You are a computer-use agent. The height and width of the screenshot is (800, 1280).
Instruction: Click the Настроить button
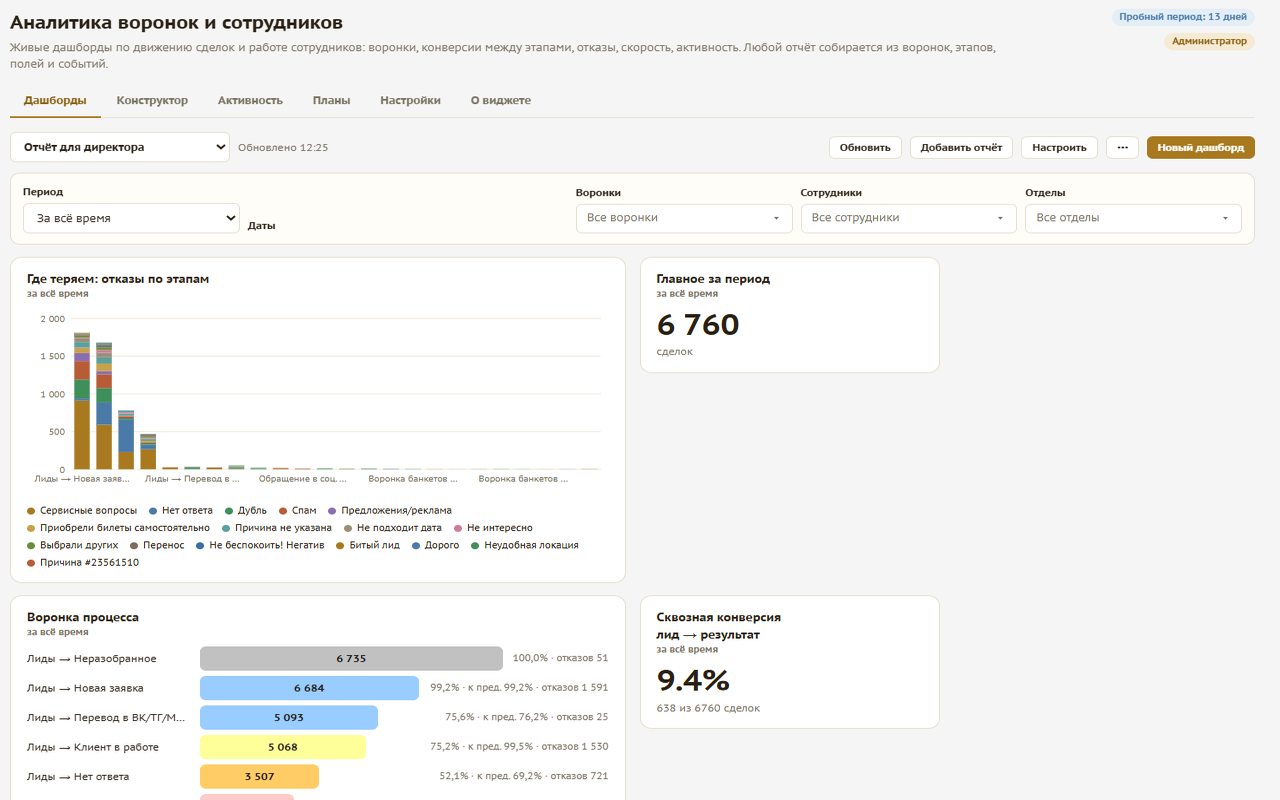tap(1059, 147)
